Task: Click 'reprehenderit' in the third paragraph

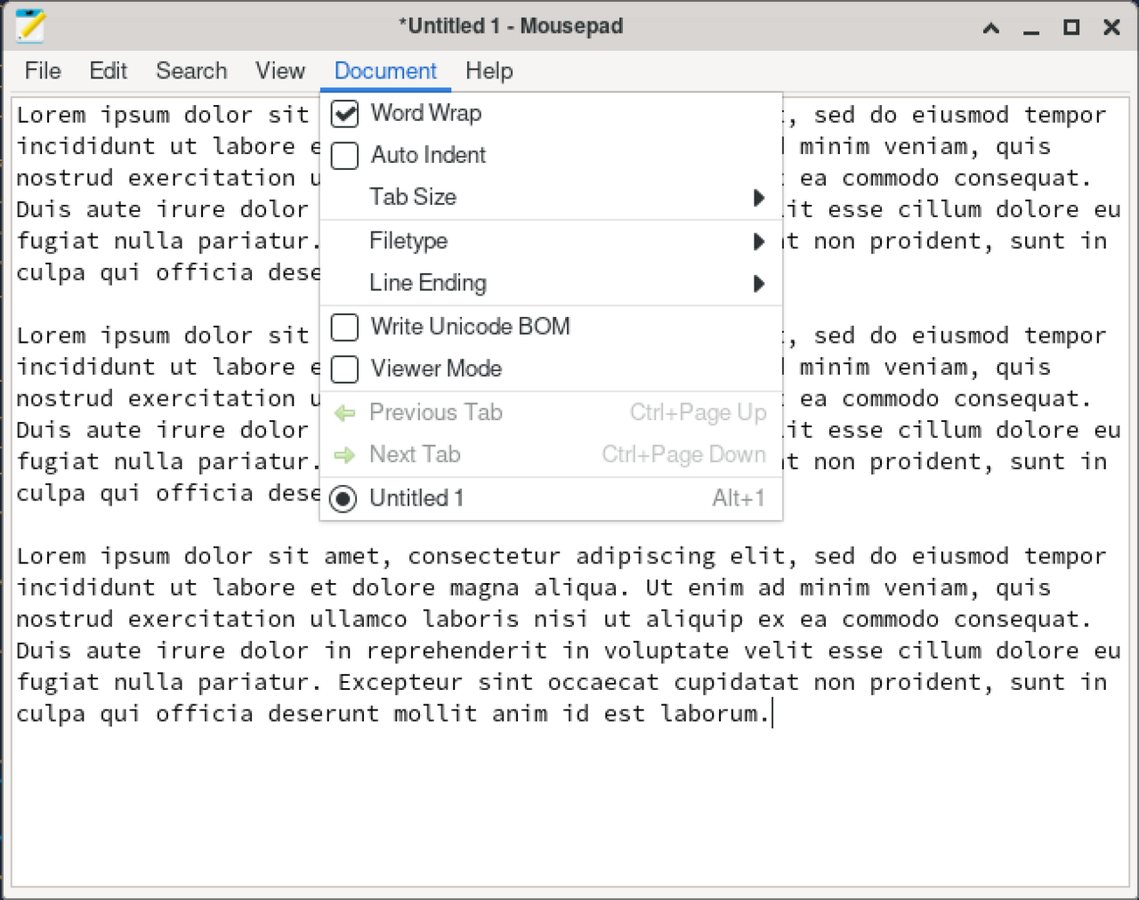Action: coord(456,651)
